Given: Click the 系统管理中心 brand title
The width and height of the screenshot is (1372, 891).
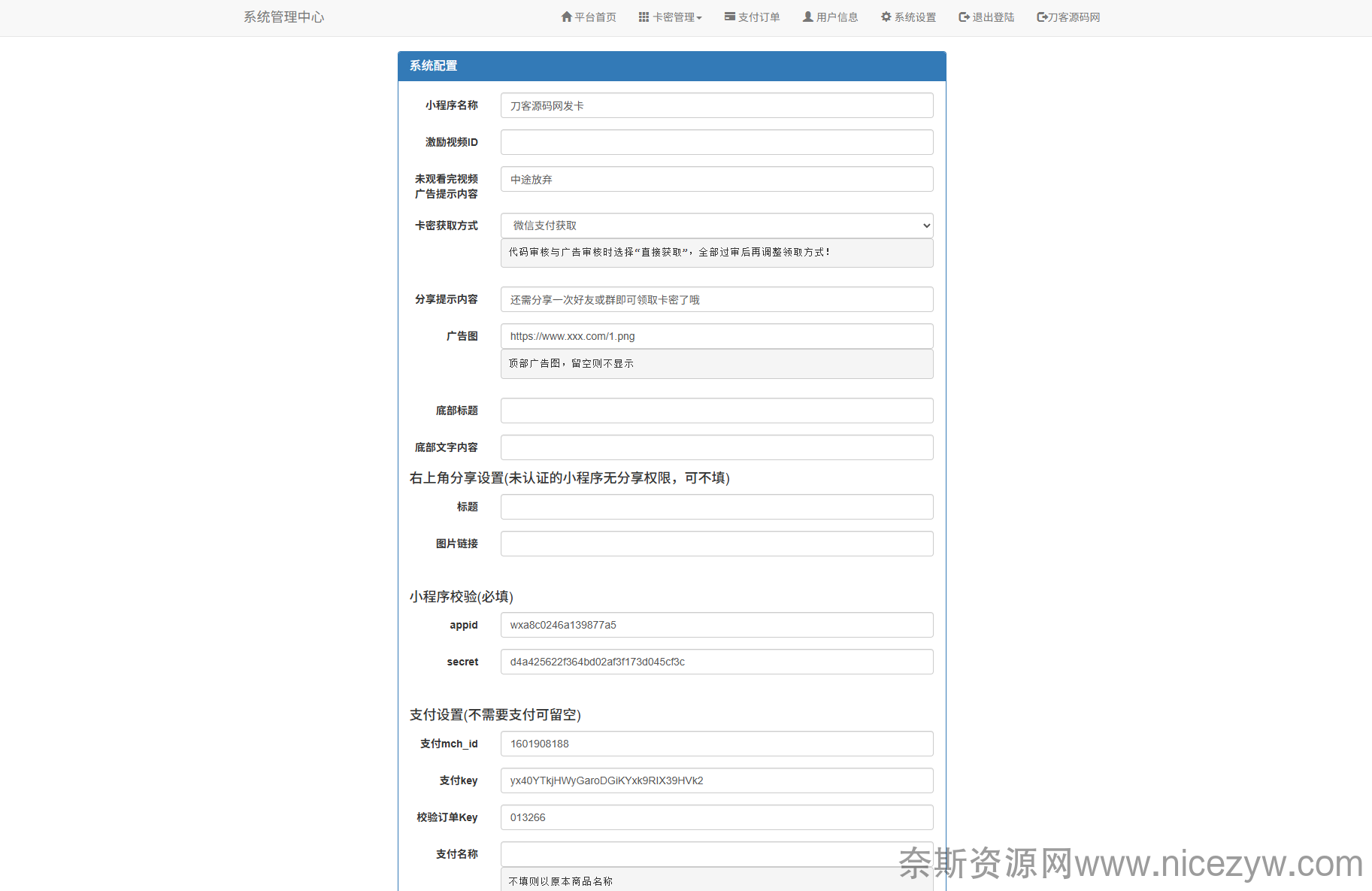Looking at the screenshot, I should point(283,17).
